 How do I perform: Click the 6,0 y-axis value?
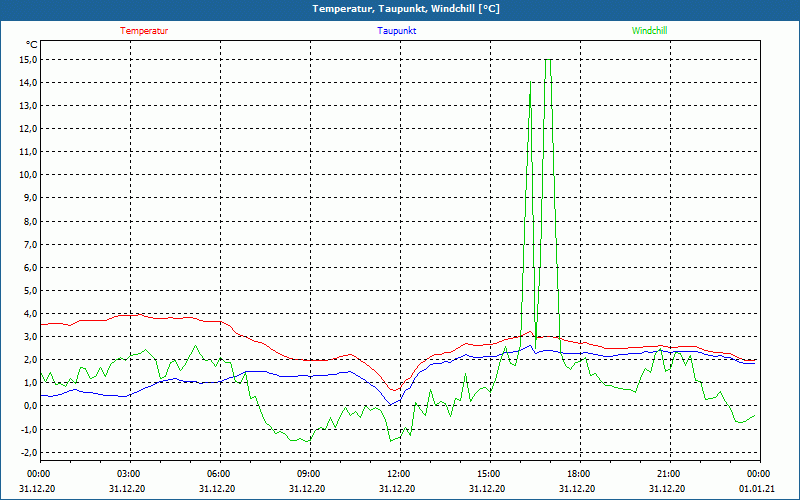[x=31, y=267]
